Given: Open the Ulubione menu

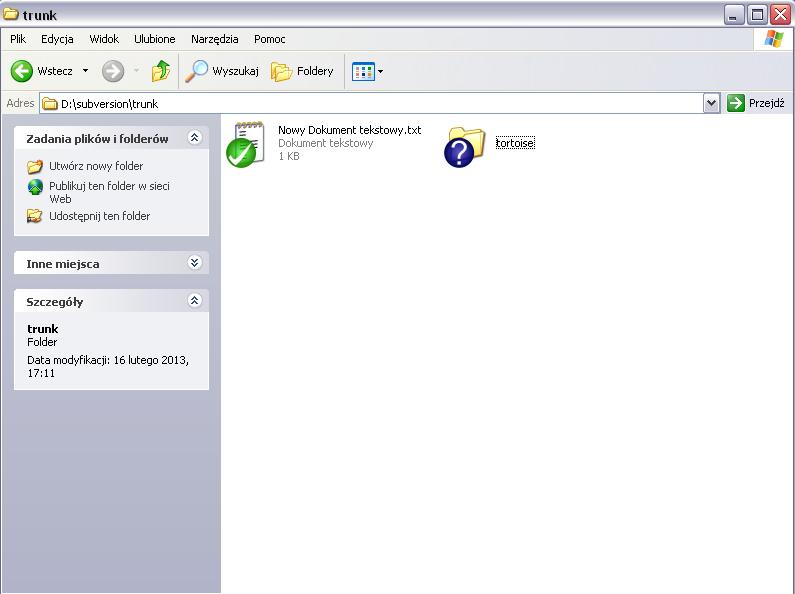Looking at the screenshot, I should [x=155, y=39].
